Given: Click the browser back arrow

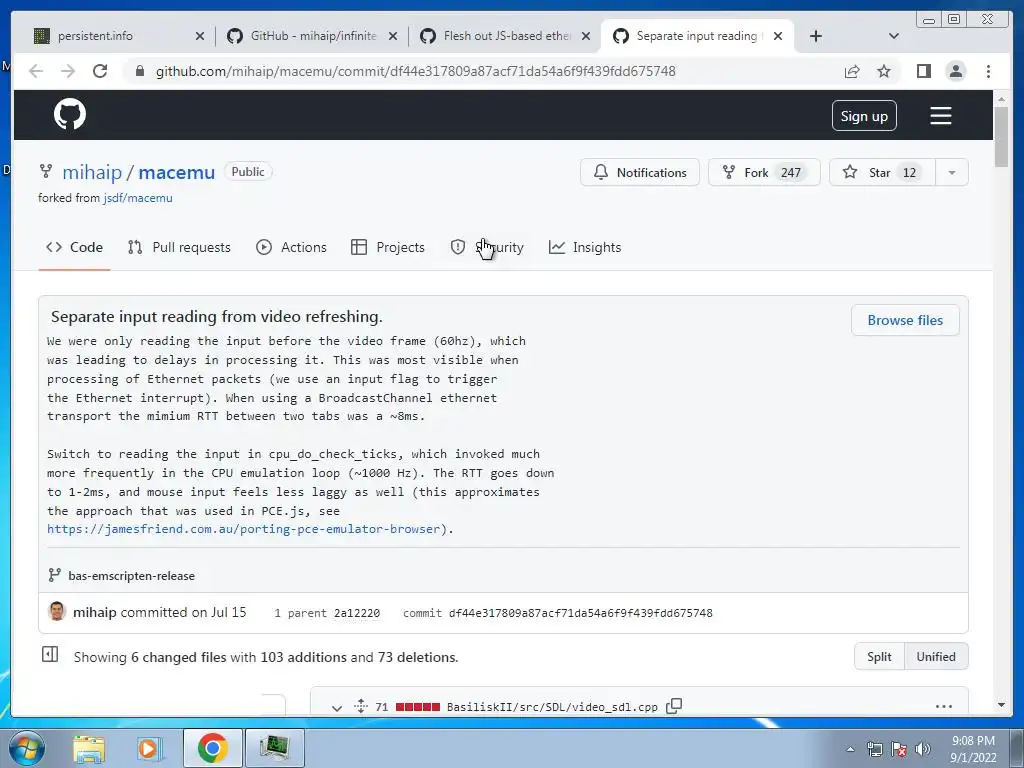Looking at the screenshot, I should click(x=36, y=71).
